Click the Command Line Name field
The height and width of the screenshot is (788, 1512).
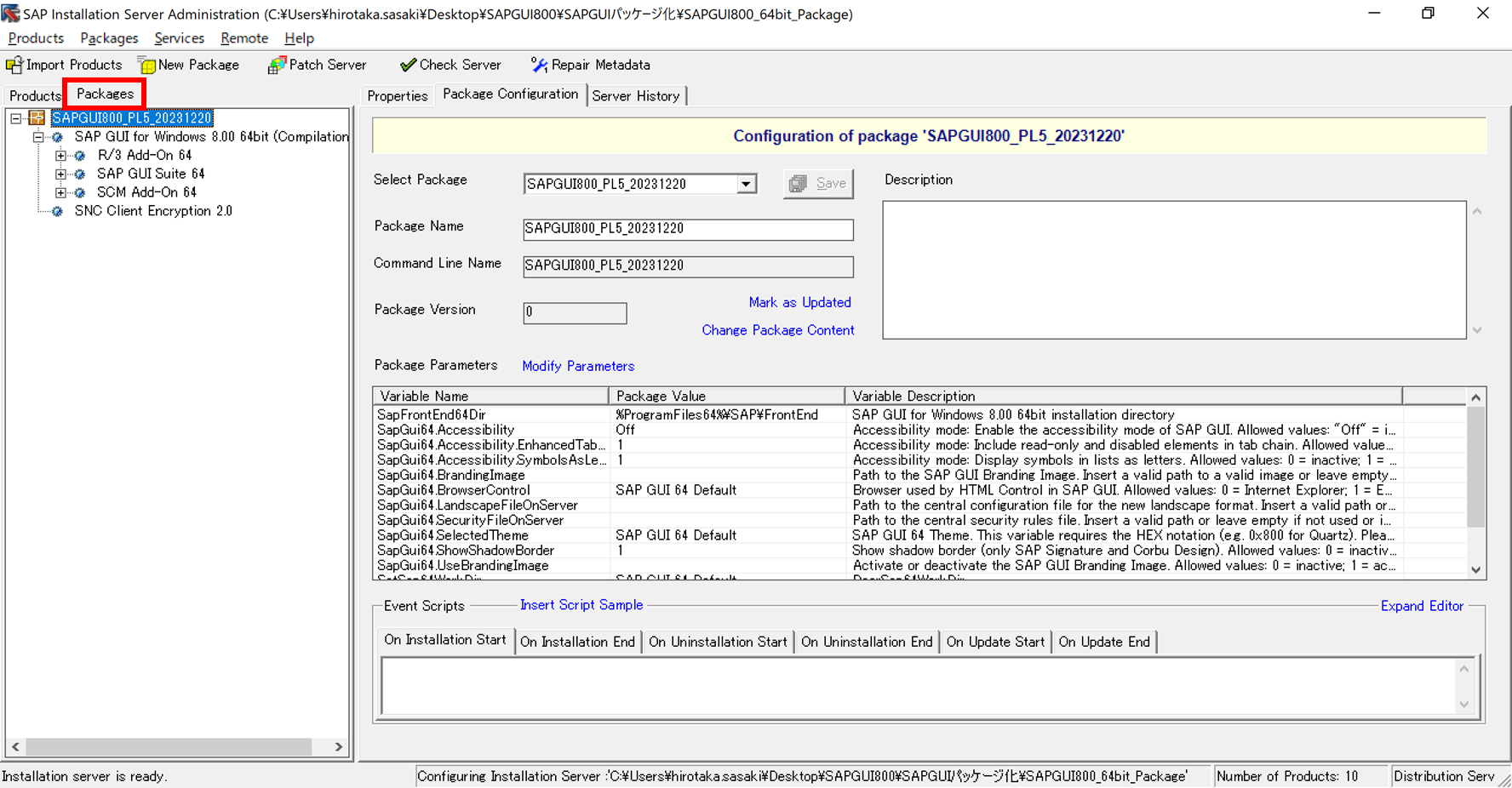[x=688, y=266]
